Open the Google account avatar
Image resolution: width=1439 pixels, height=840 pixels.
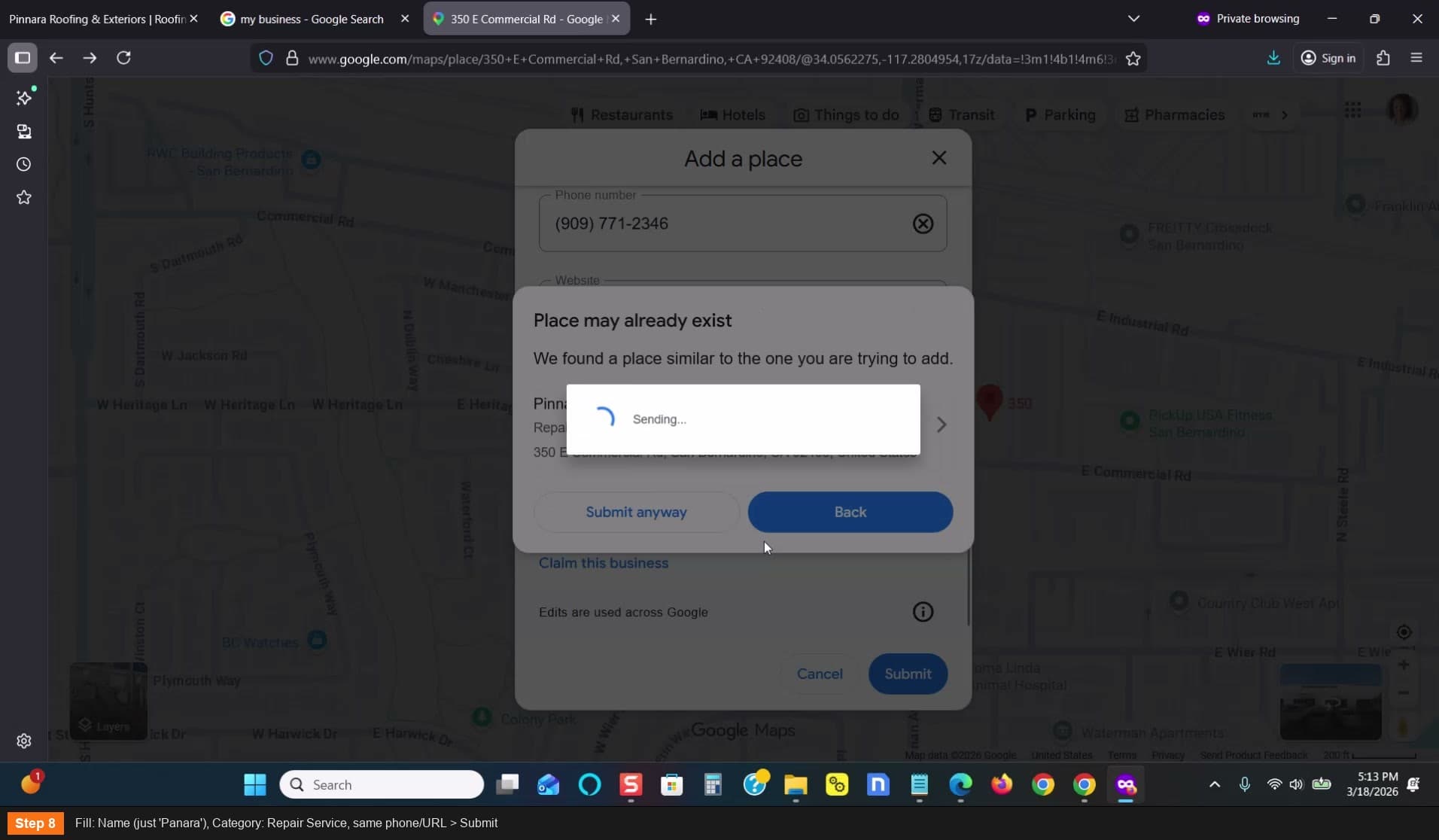pyautogui.click(x=1402, y=110)
